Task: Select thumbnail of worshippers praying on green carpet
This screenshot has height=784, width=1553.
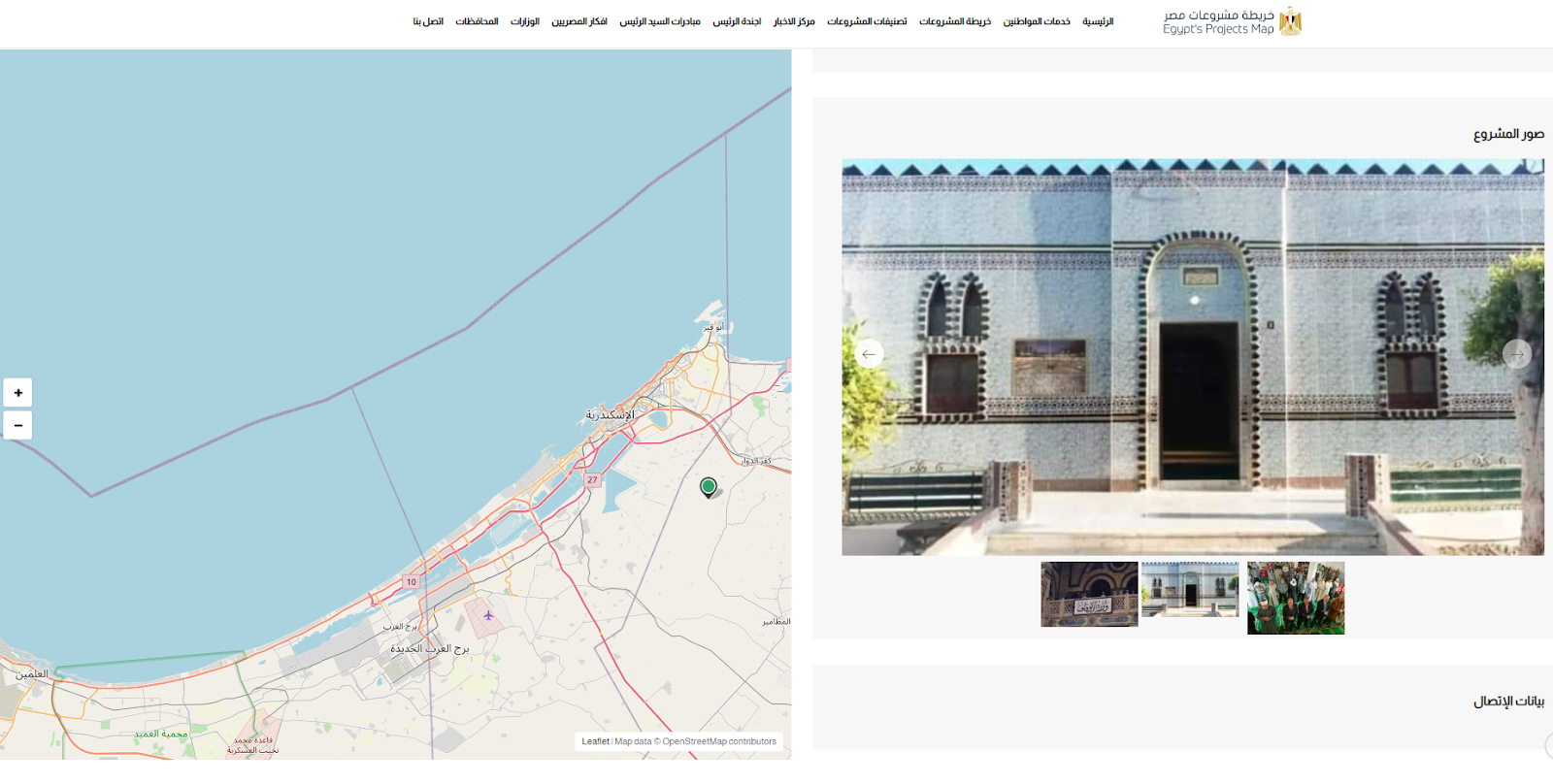Action: pos(1296,598)
